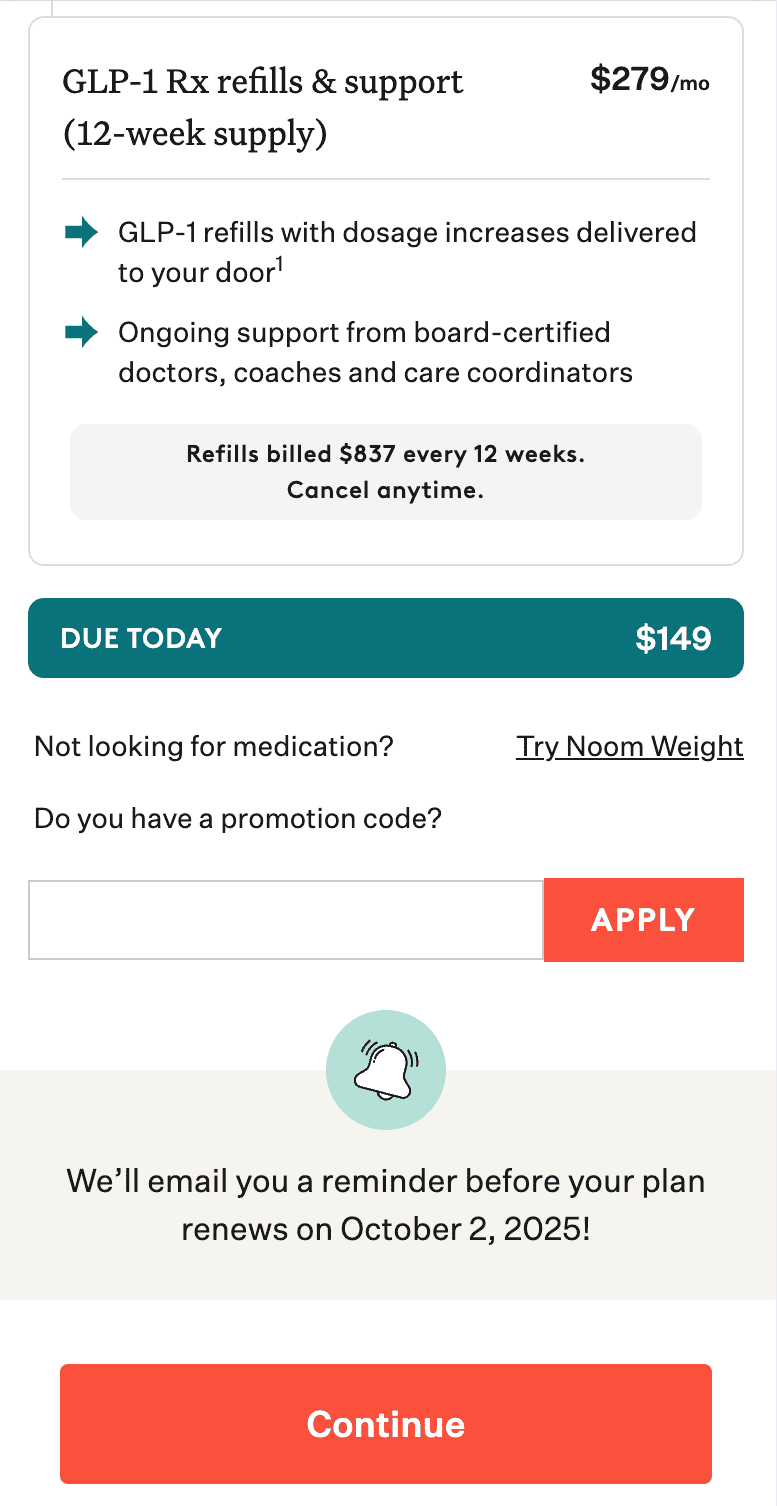Click the $279/mo price

point(649,80)
